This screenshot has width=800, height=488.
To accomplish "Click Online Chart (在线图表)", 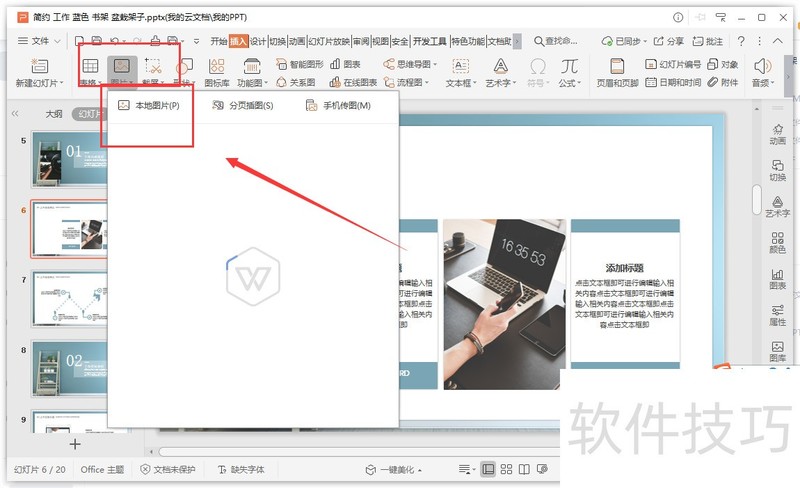I will [x=353, y=82].
